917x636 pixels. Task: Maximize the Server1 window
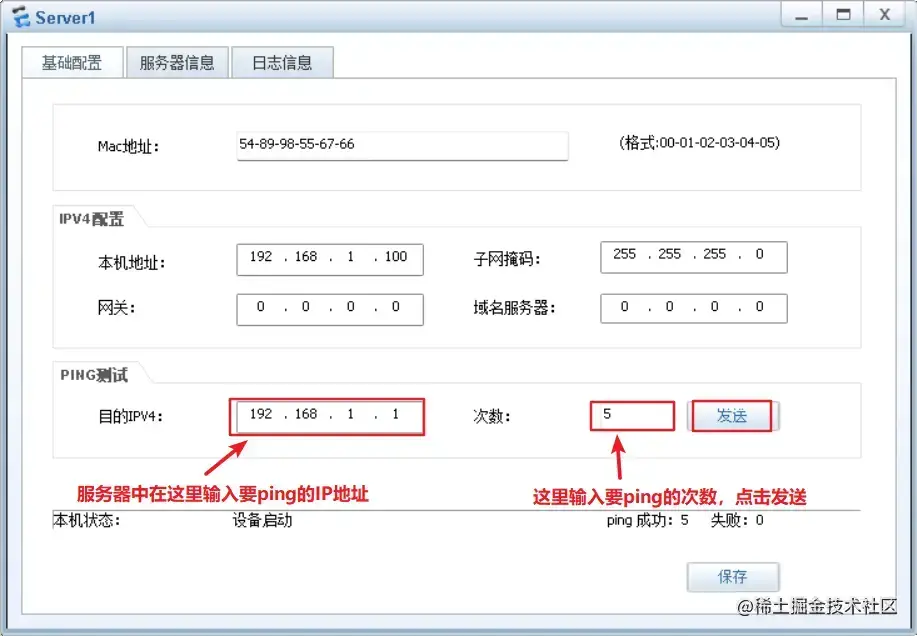coord(843,15)
